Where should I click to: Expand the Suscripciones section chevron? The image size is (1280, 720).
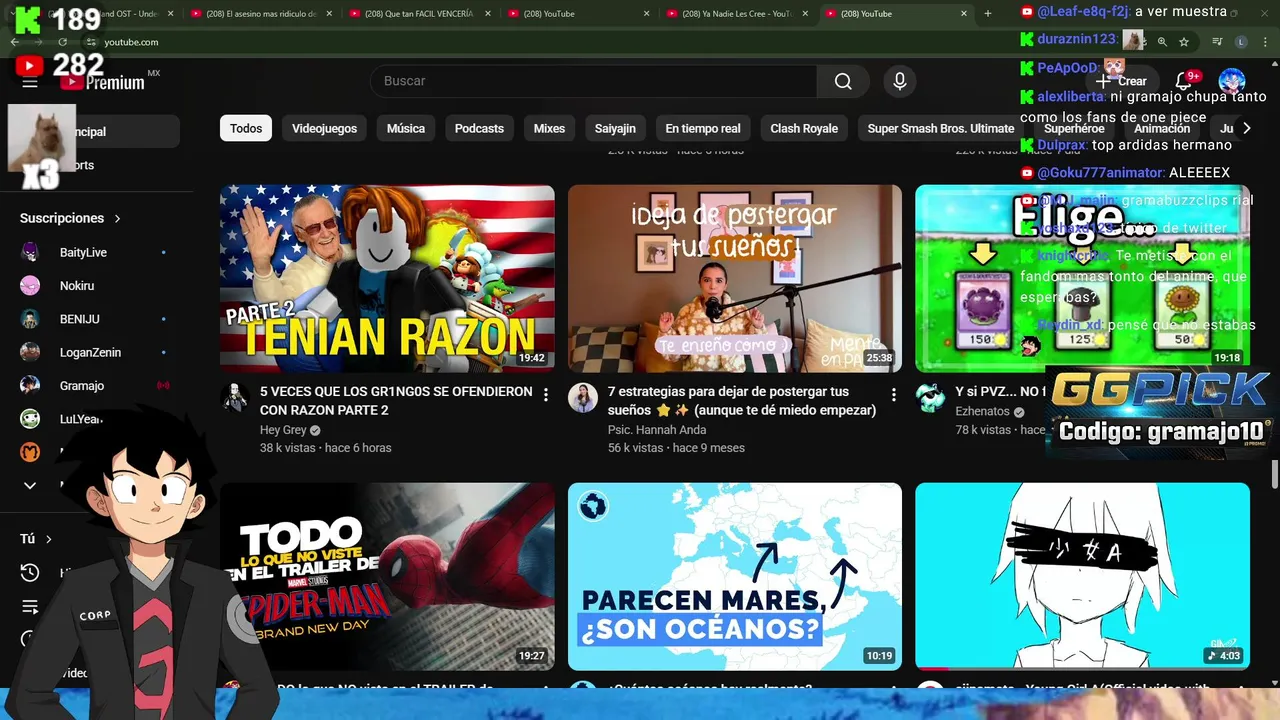coord(117,218)
